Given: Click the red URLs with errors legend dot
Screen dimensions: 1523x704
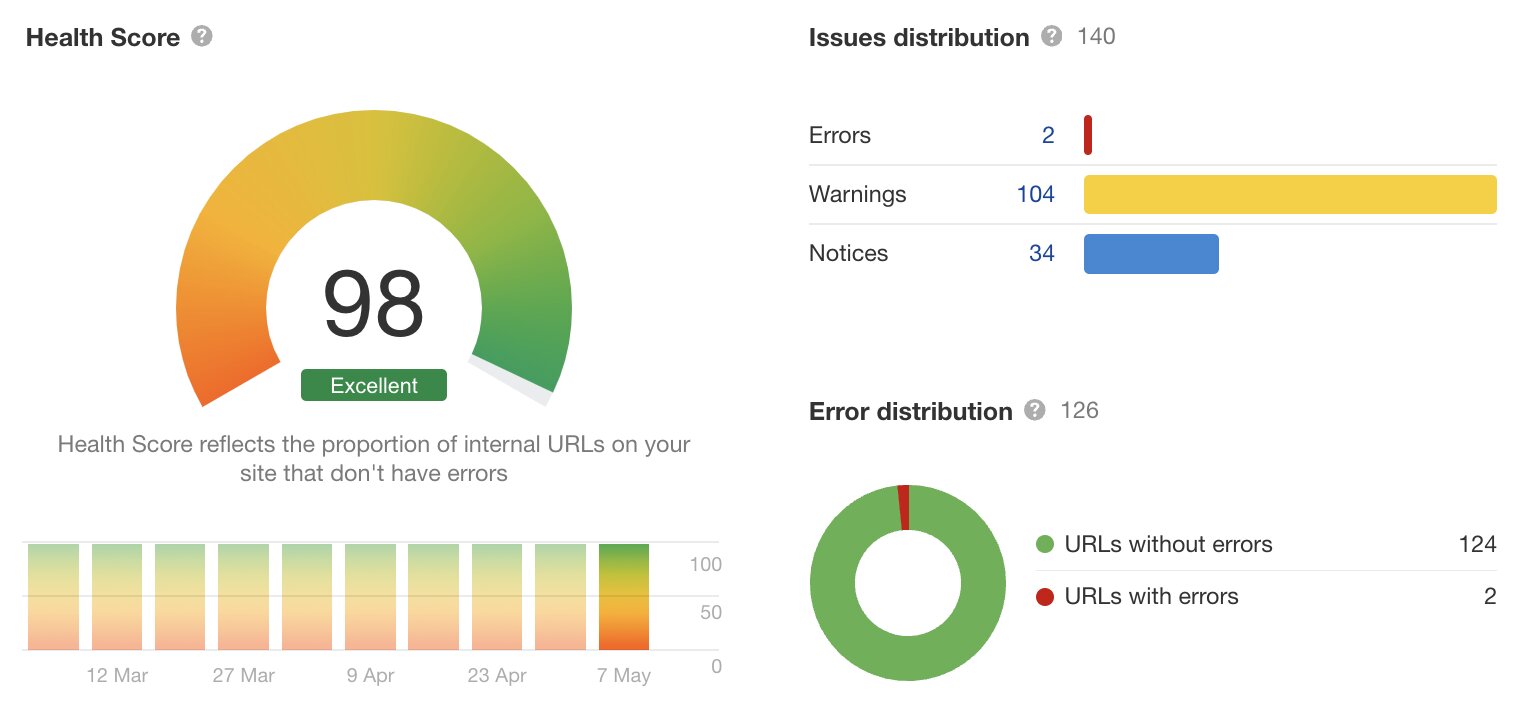Looking at the screenshot, I should [x=1045, y=597].
